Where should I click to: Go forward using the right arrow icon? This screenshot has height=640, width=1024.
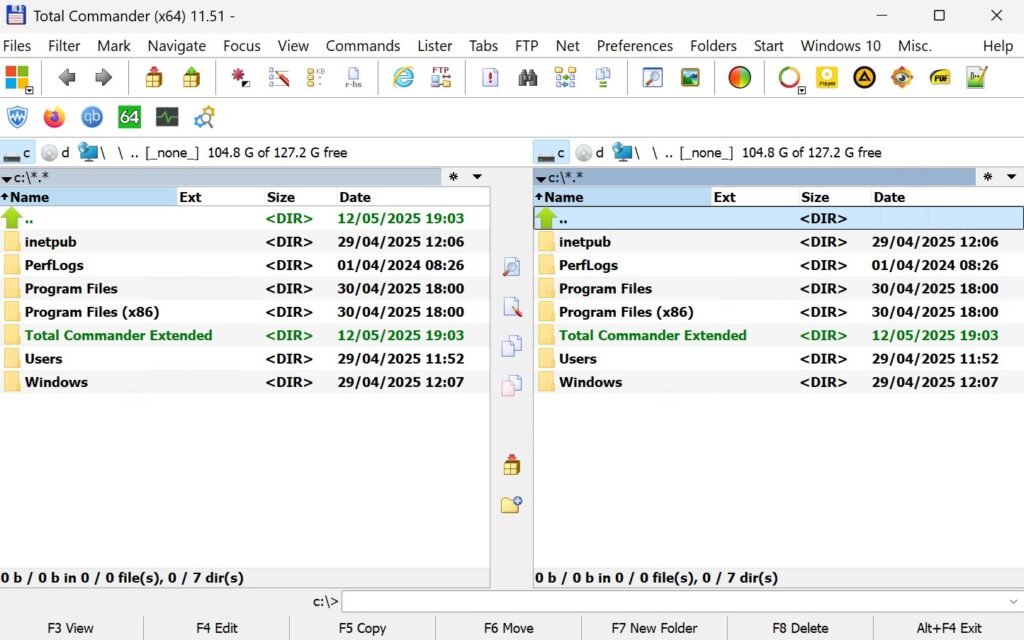103,78
